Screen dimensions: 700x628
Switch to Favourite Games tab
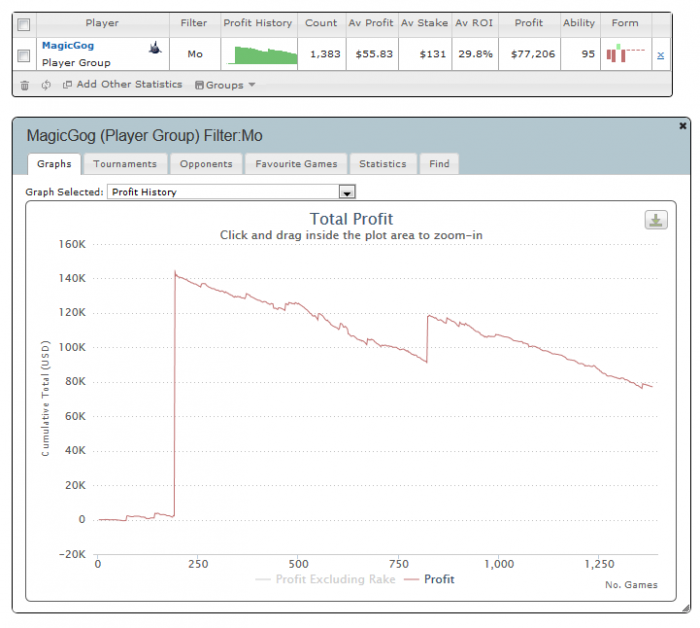coord(296,164)
